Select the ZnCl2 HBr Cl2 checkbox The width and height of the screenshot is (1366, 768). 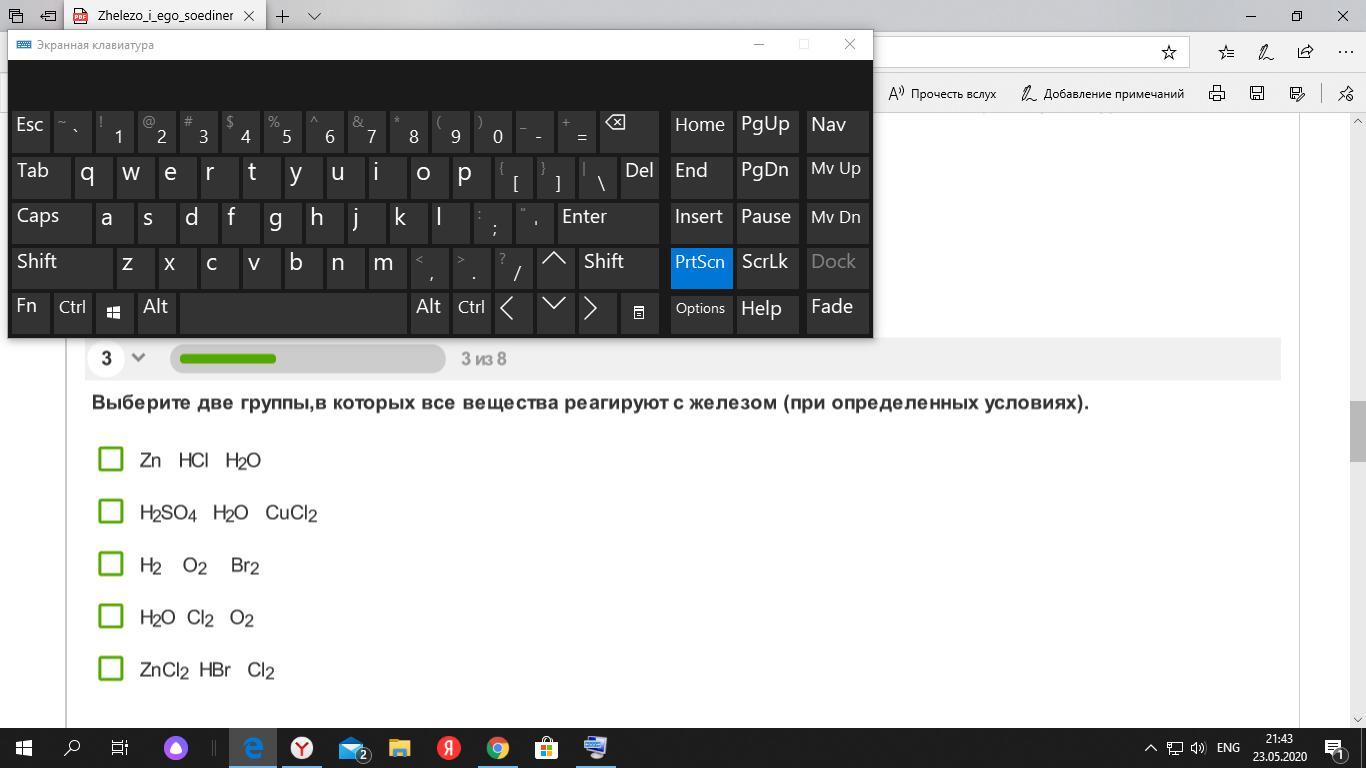click(x=111, y=669)
